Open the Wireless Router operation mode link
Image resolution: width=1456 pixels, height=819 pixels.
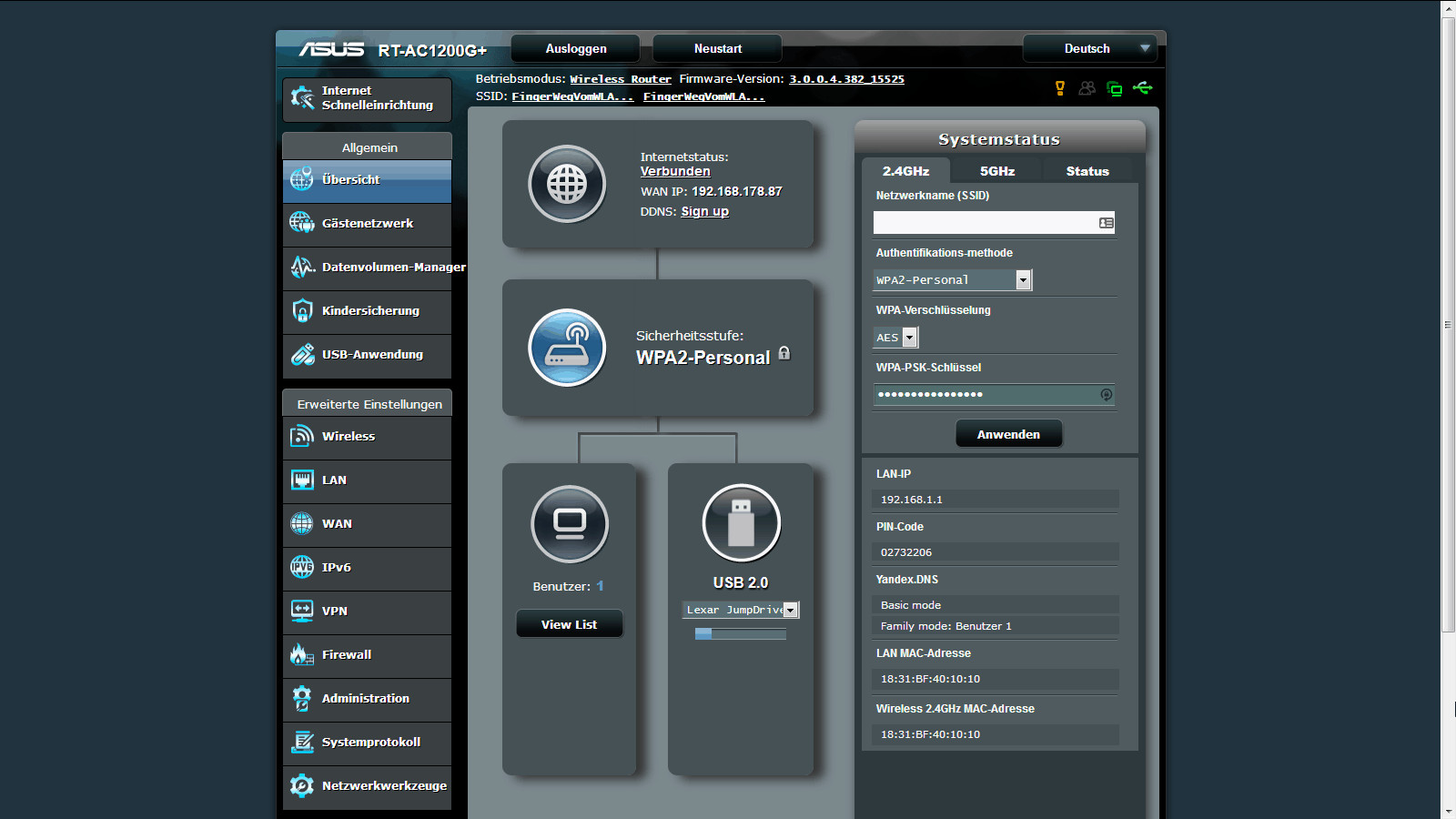point(621,80)
